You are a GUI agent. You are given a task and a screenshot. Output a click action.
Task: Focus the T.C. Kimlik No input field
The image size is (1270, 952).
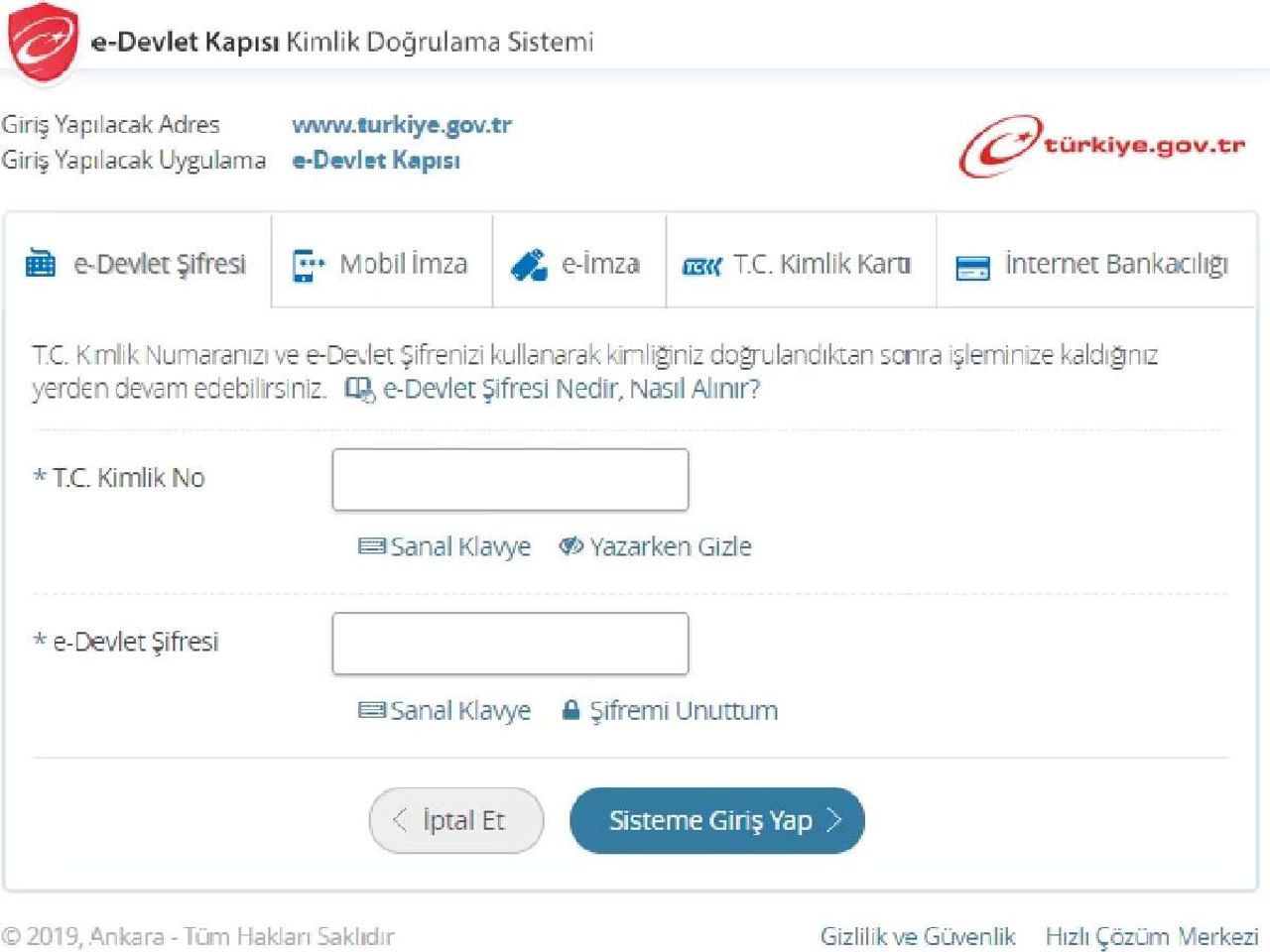(510, 480)
